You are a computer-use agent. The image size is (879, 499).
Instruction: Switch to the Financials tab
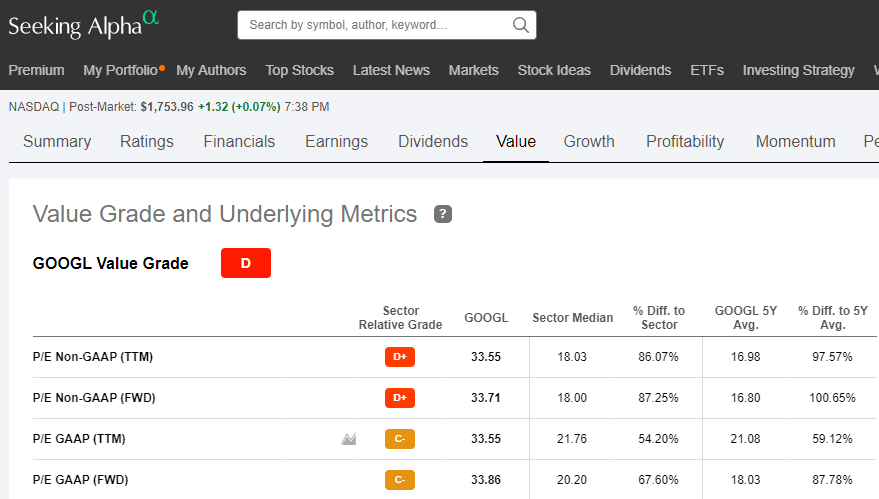pos(239,141)
